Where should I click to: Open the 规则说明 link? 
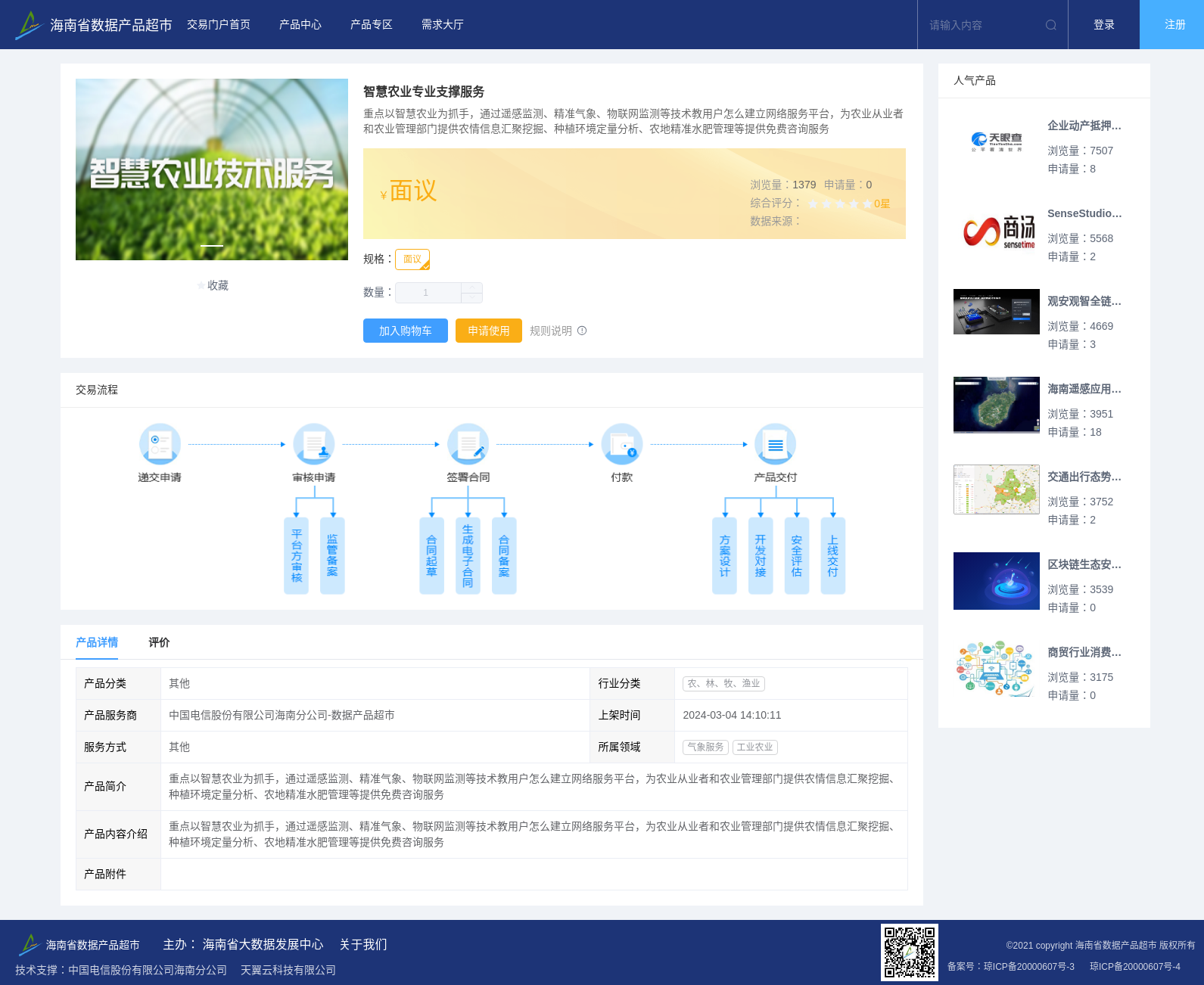pyautogui.click(x=551, y=331)
